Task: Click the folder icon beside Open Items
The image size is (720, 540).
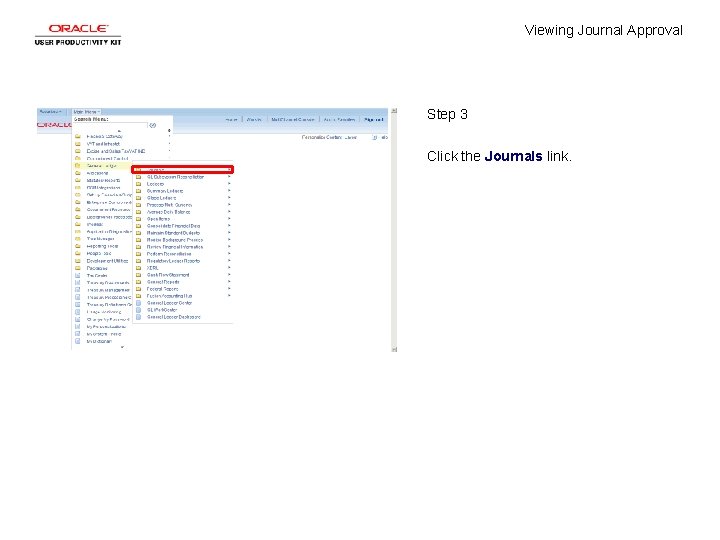Action: coord(138,219)
